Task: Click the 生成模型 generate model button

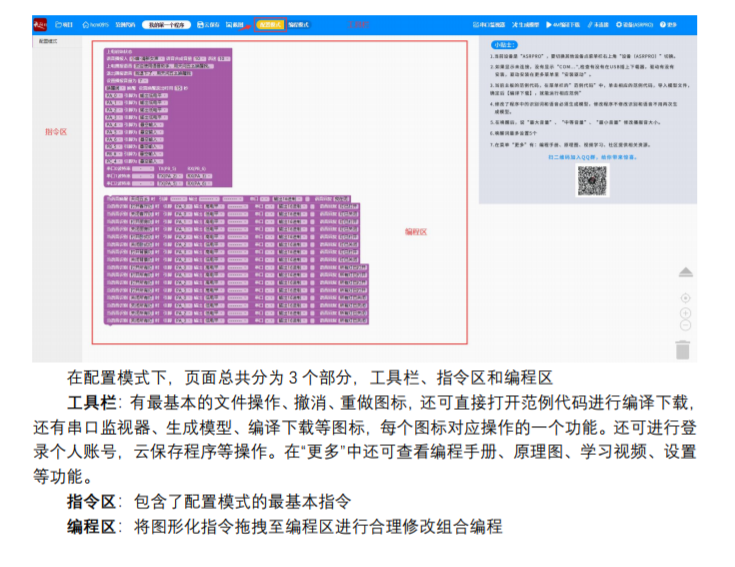Action: pyautogui.click(x=525, y=25)
